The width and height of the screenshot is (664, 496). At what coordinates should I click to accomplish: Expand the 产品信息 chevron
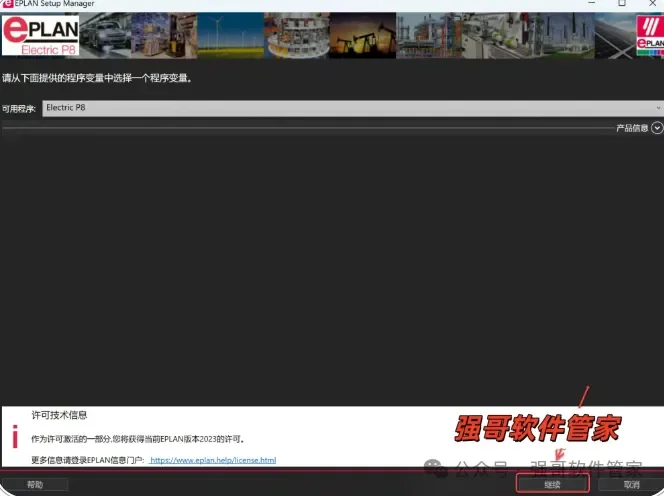tap(657, 127)
